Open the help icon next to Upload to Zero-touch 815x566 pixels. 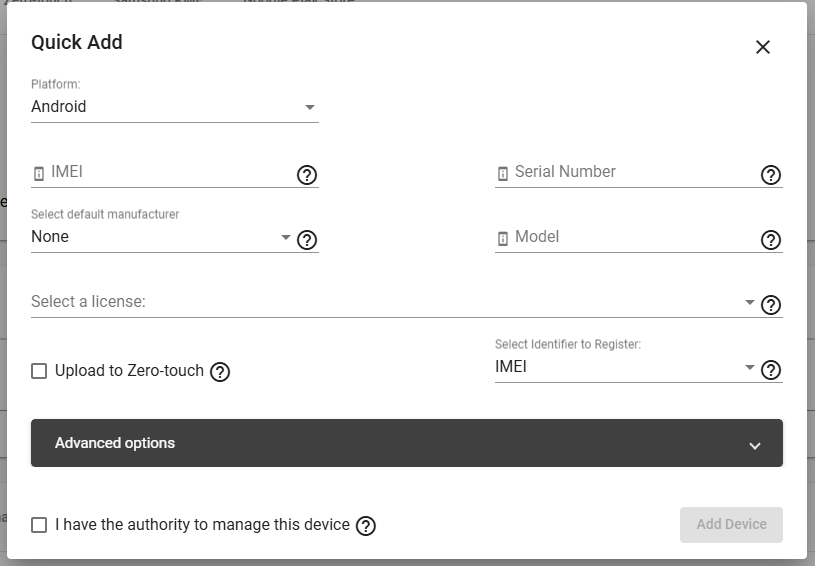click(220, 372)
